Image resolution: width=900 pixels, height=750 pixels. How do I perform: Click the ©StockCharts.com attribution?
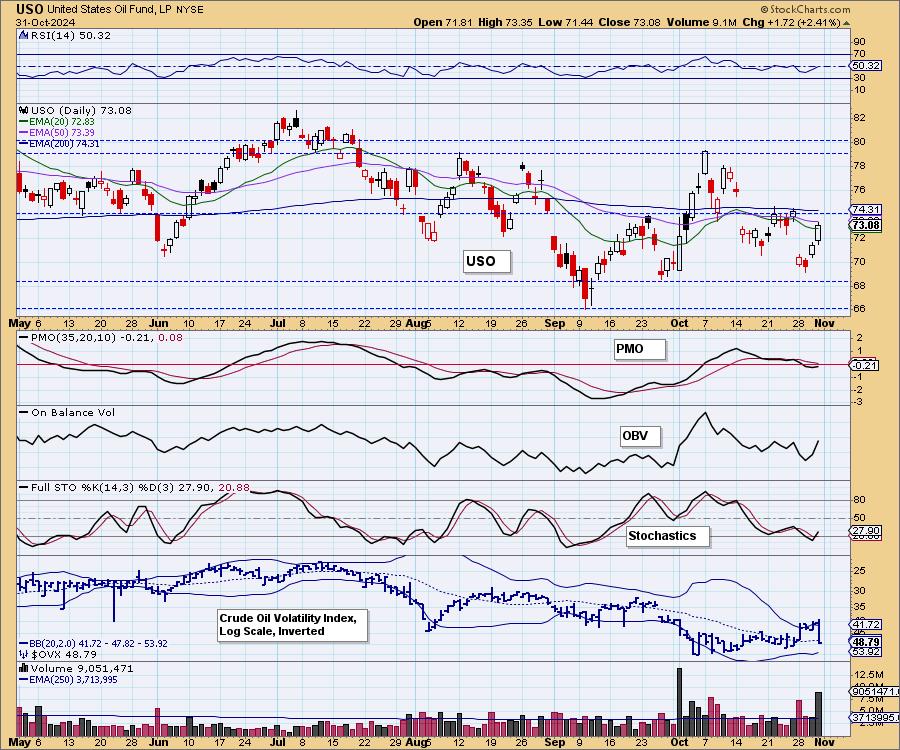(x=805, y=9)
